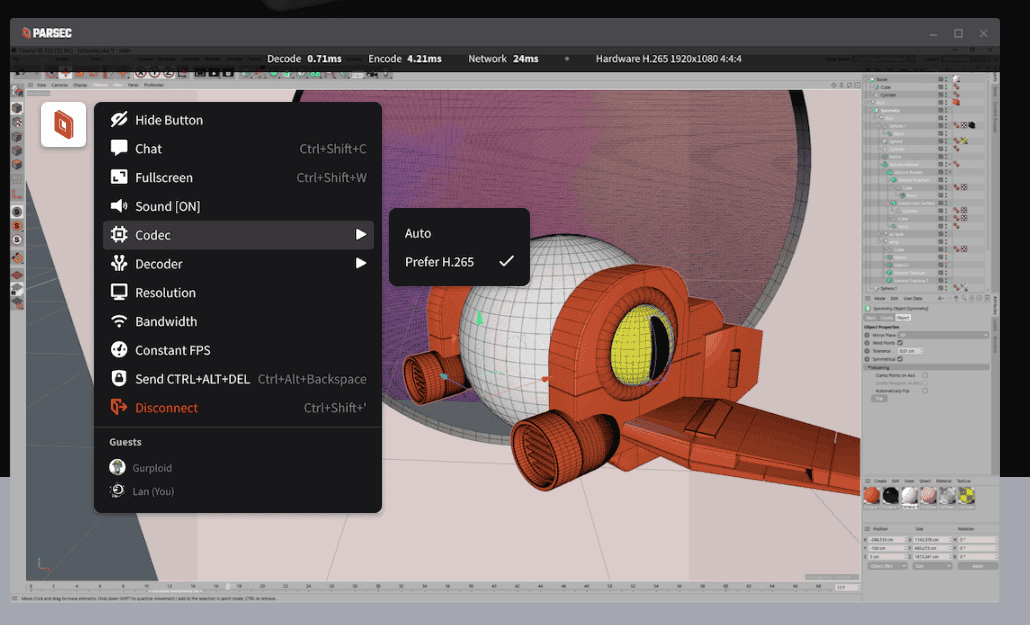Click the X Position input field
The image size is (1030, 625).
[888, 539]
